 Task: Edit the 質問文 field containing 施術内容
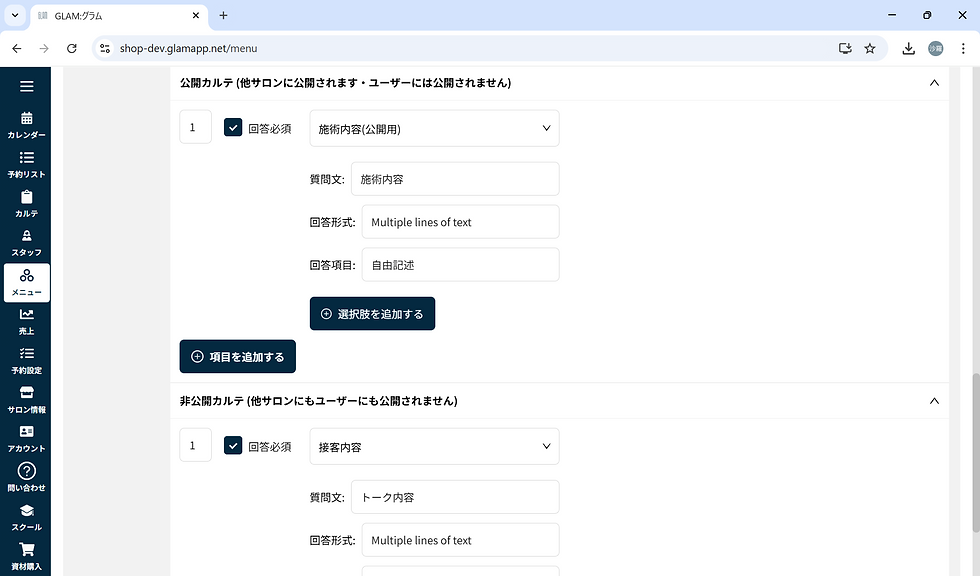pos(455,179)
